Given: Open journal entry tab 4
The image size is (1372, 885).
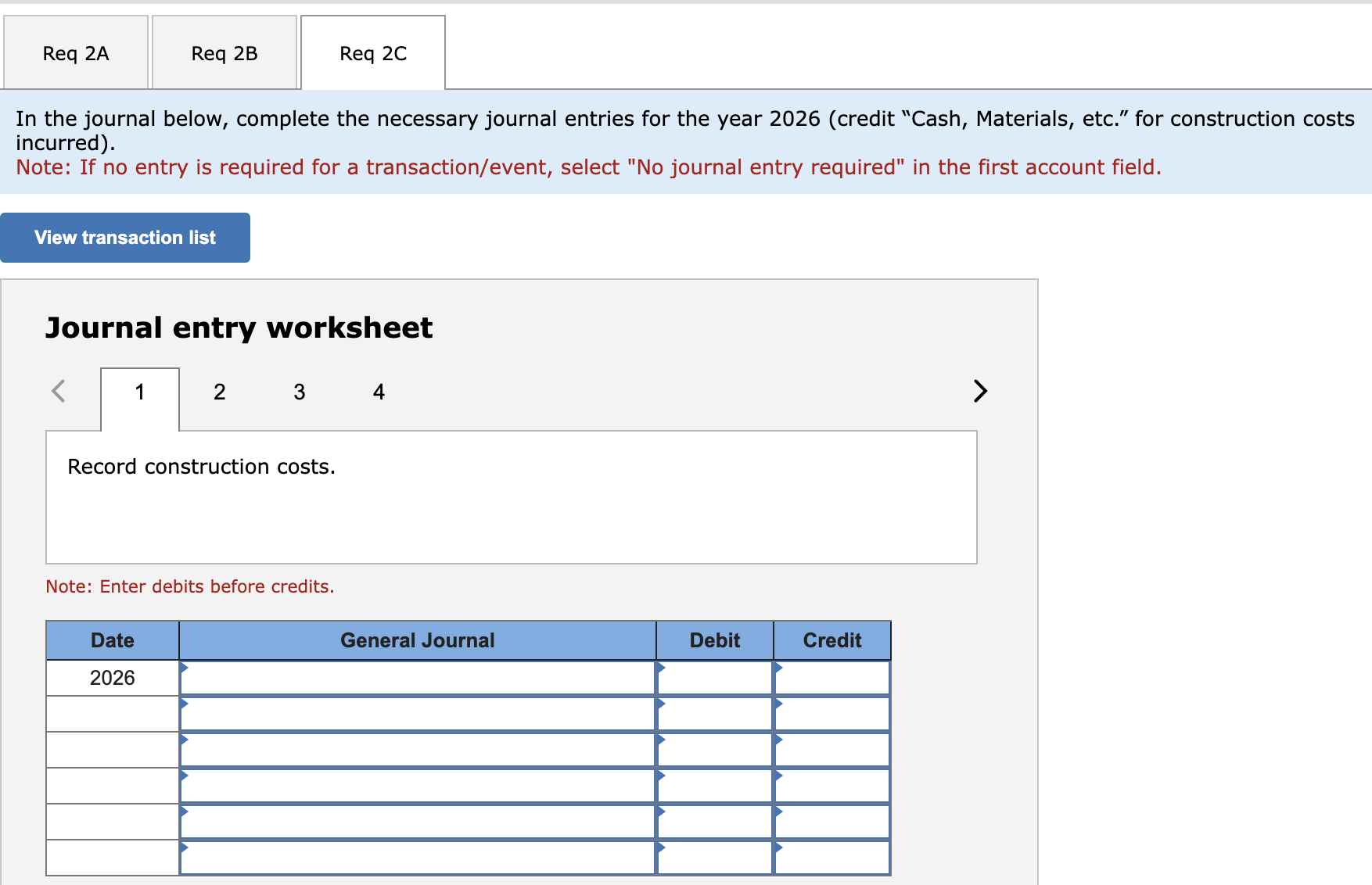Looking at the screenshot, I should click(x=379, y=392).
